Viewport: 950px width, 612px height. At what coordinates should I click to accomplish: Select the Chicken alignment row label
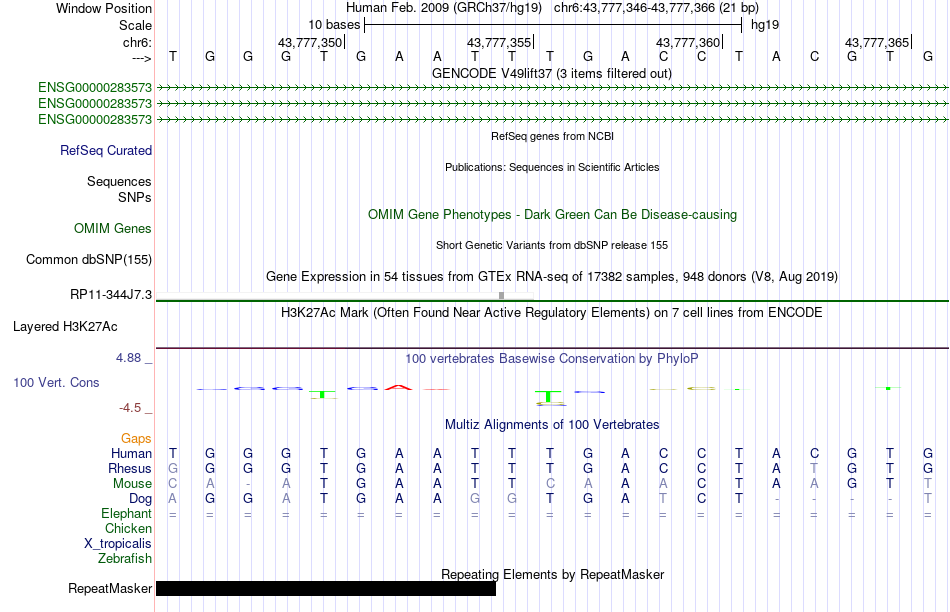(128, 528)
